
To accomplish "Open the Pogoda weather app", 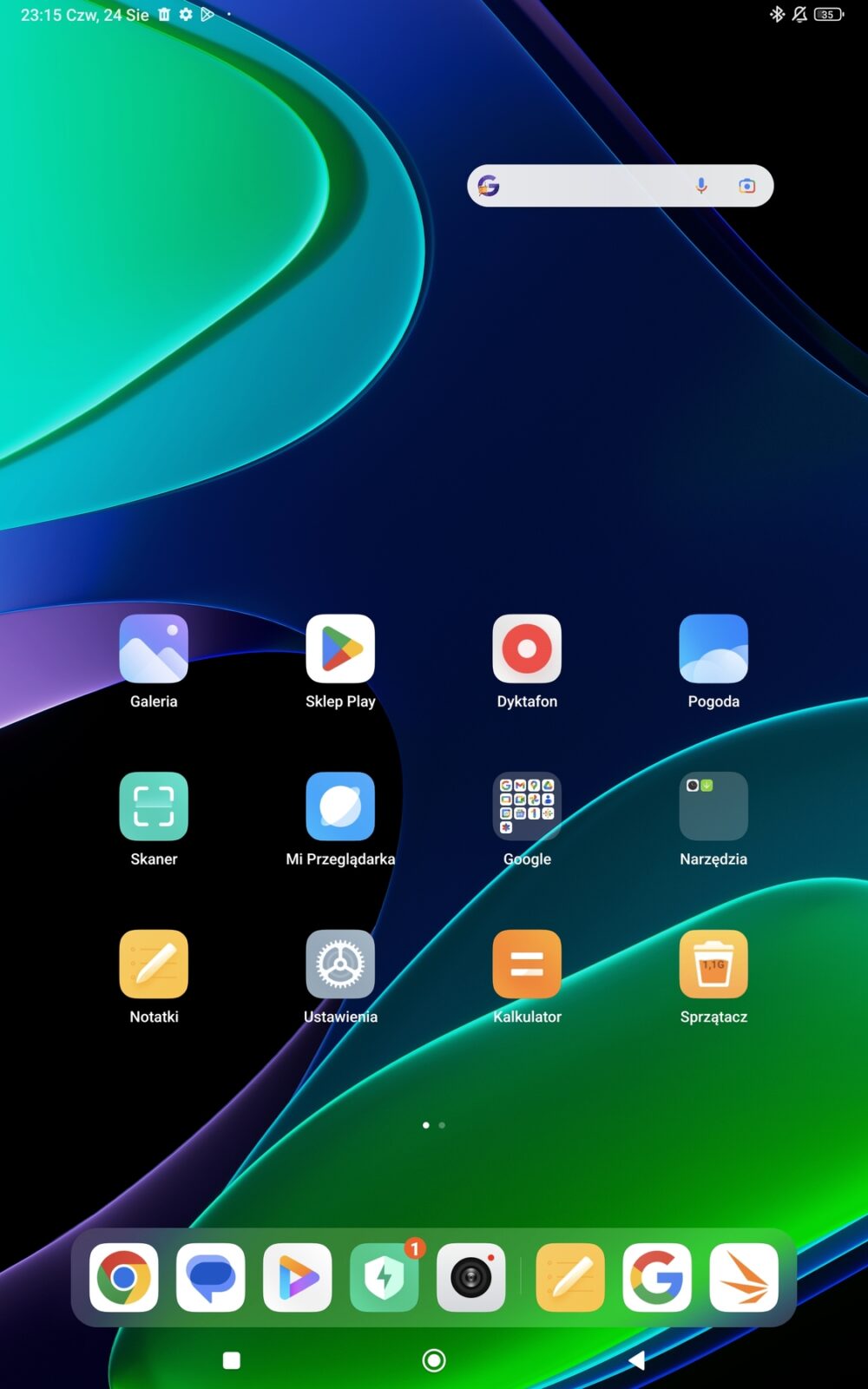I will click(x=713, y=648).
